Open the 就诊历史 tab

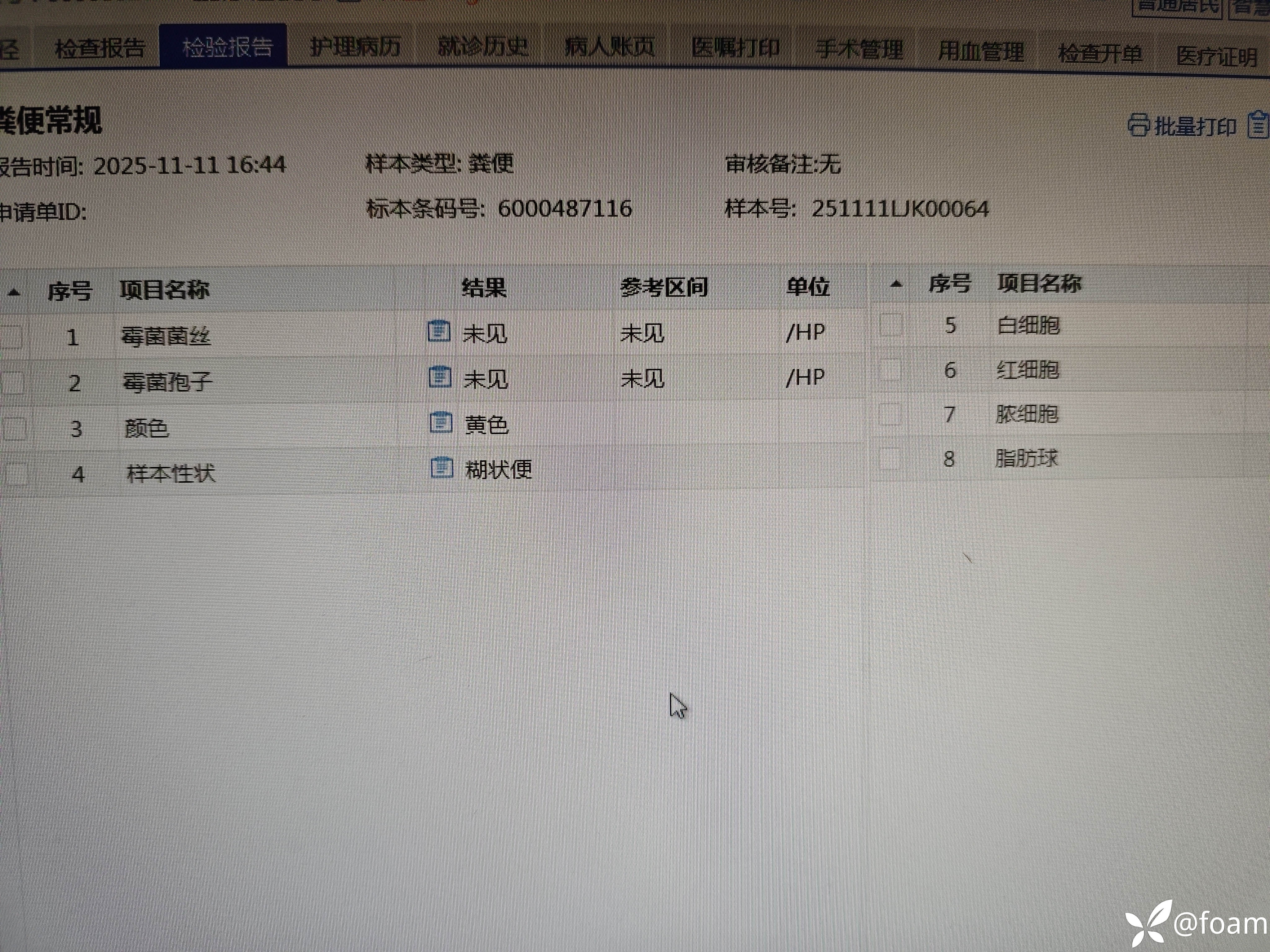482,47
